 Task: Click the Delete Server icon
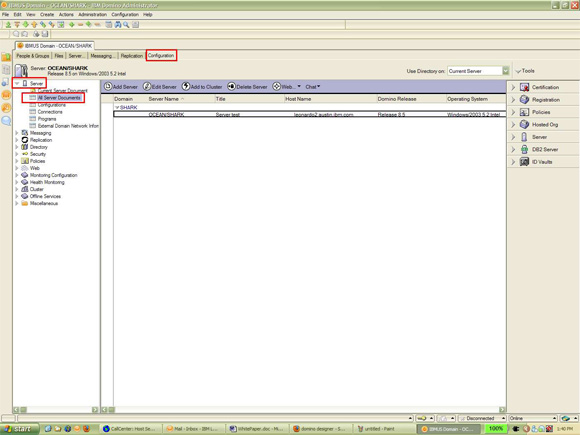(x=232, y=87)
